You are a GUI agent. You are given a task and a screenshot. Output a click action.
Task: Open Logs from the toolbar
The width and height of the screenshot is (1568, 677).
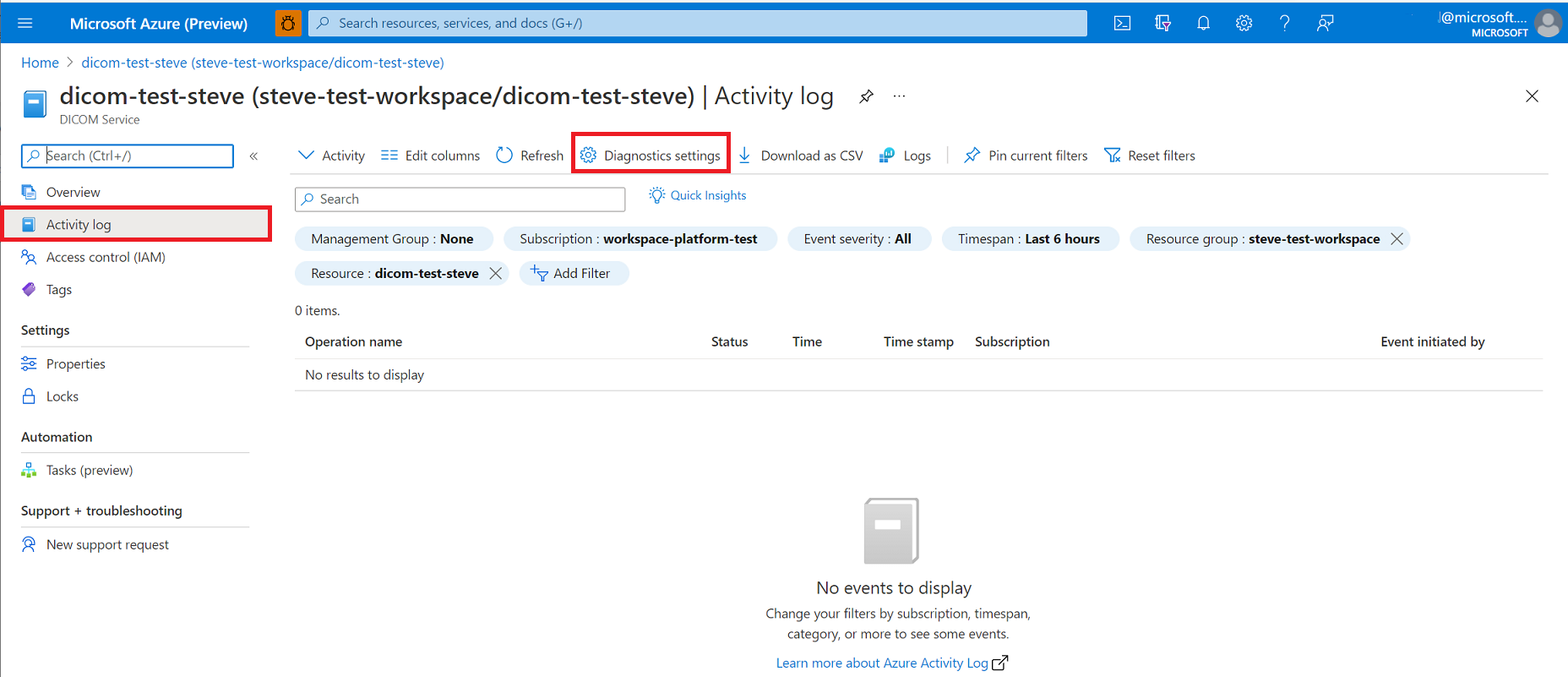(905, 156)
